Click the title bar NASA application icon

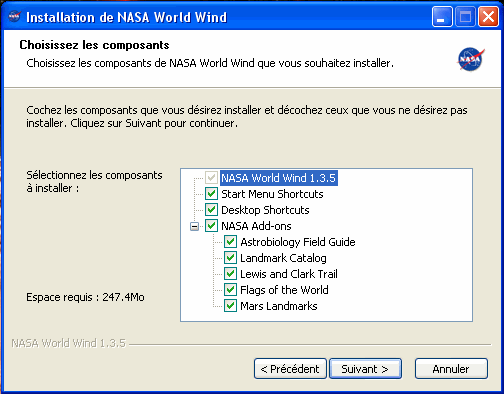tap(14, 16)
